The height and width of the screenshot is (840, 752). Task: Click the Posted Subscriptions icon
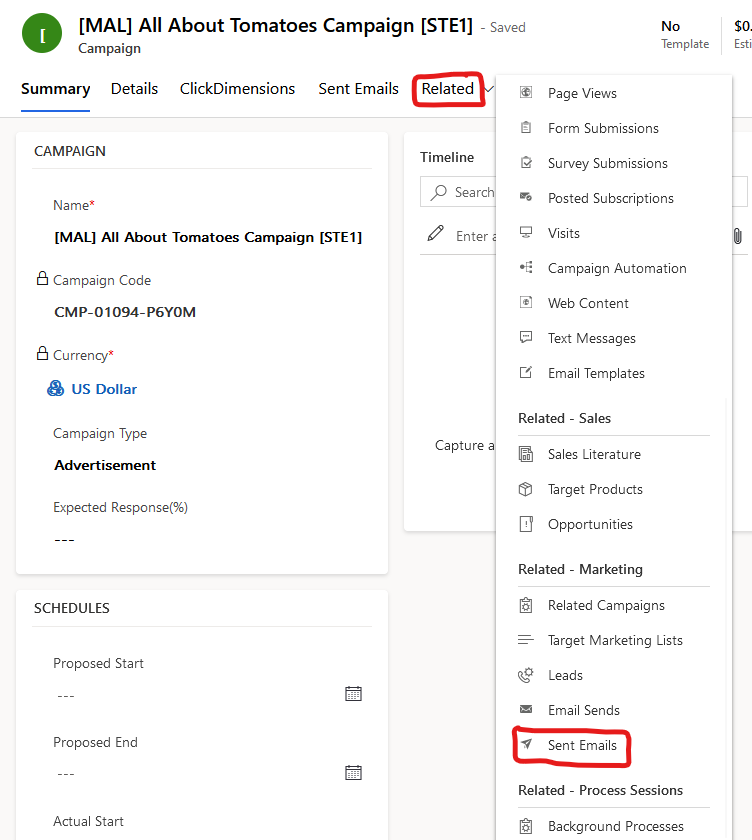coord(526,197)
